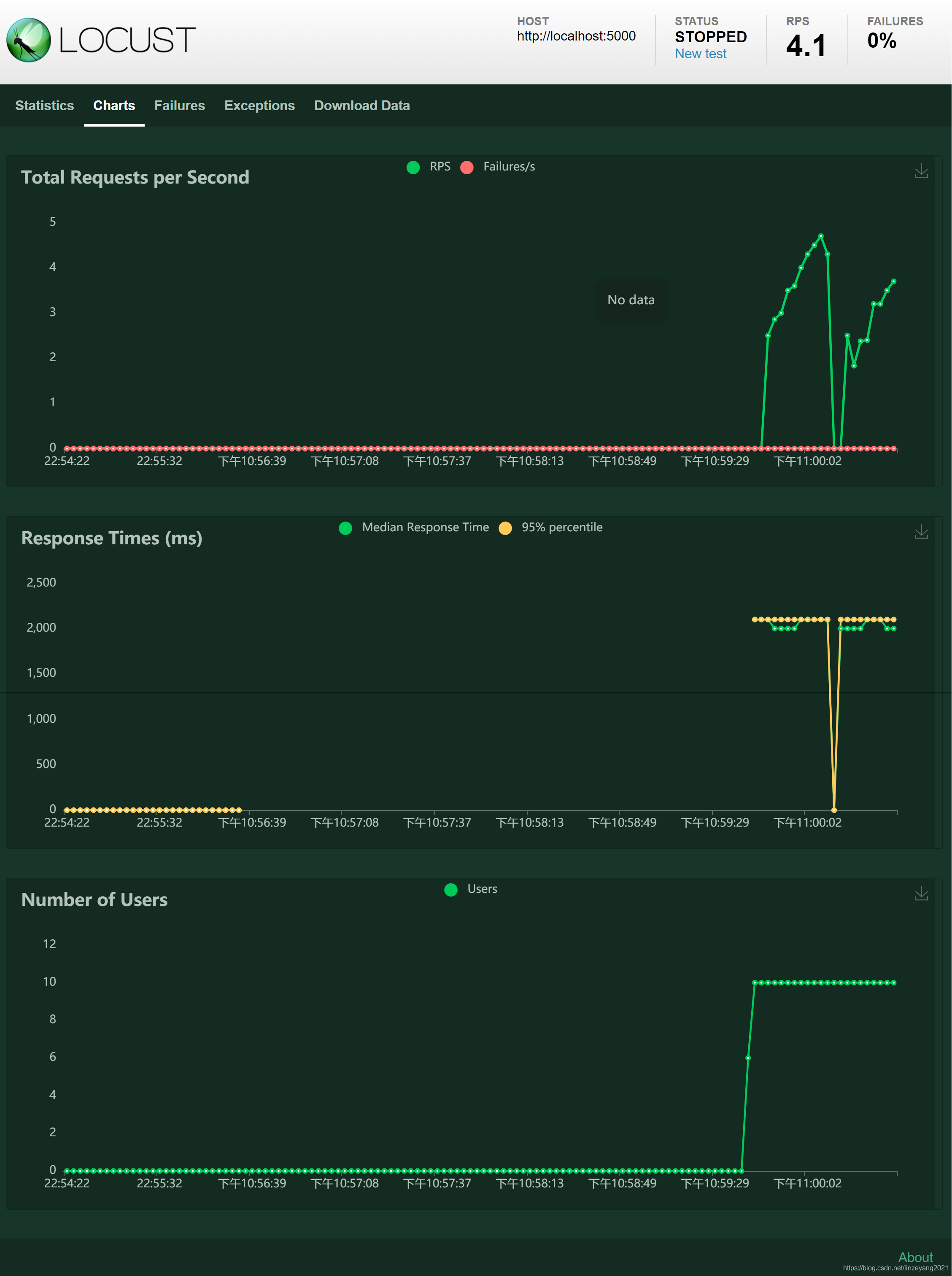Click the 下午10:58:13 label on RPS chart
The width and height of the screenshot is (952, 1276).
530,461
